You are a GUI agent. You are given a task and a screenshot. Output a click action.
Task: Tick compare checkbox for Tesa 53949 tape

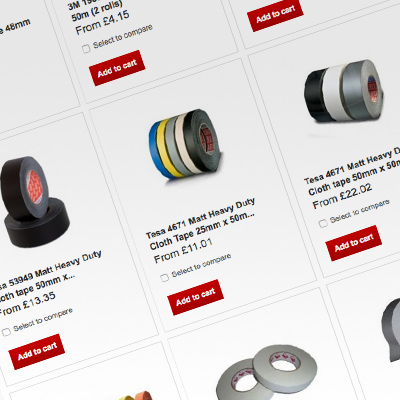pos(6,332)
